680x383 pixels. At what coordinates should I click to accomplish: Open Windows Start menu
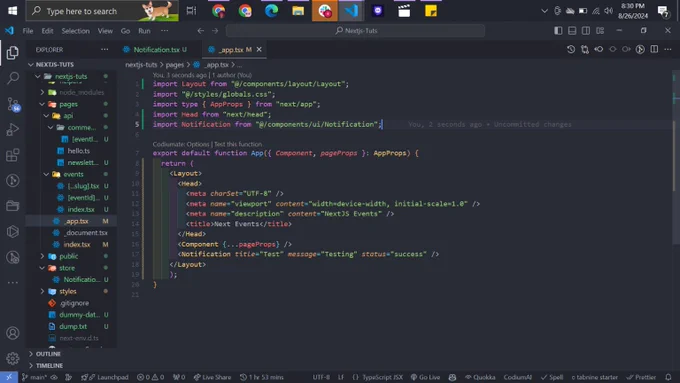13,11
